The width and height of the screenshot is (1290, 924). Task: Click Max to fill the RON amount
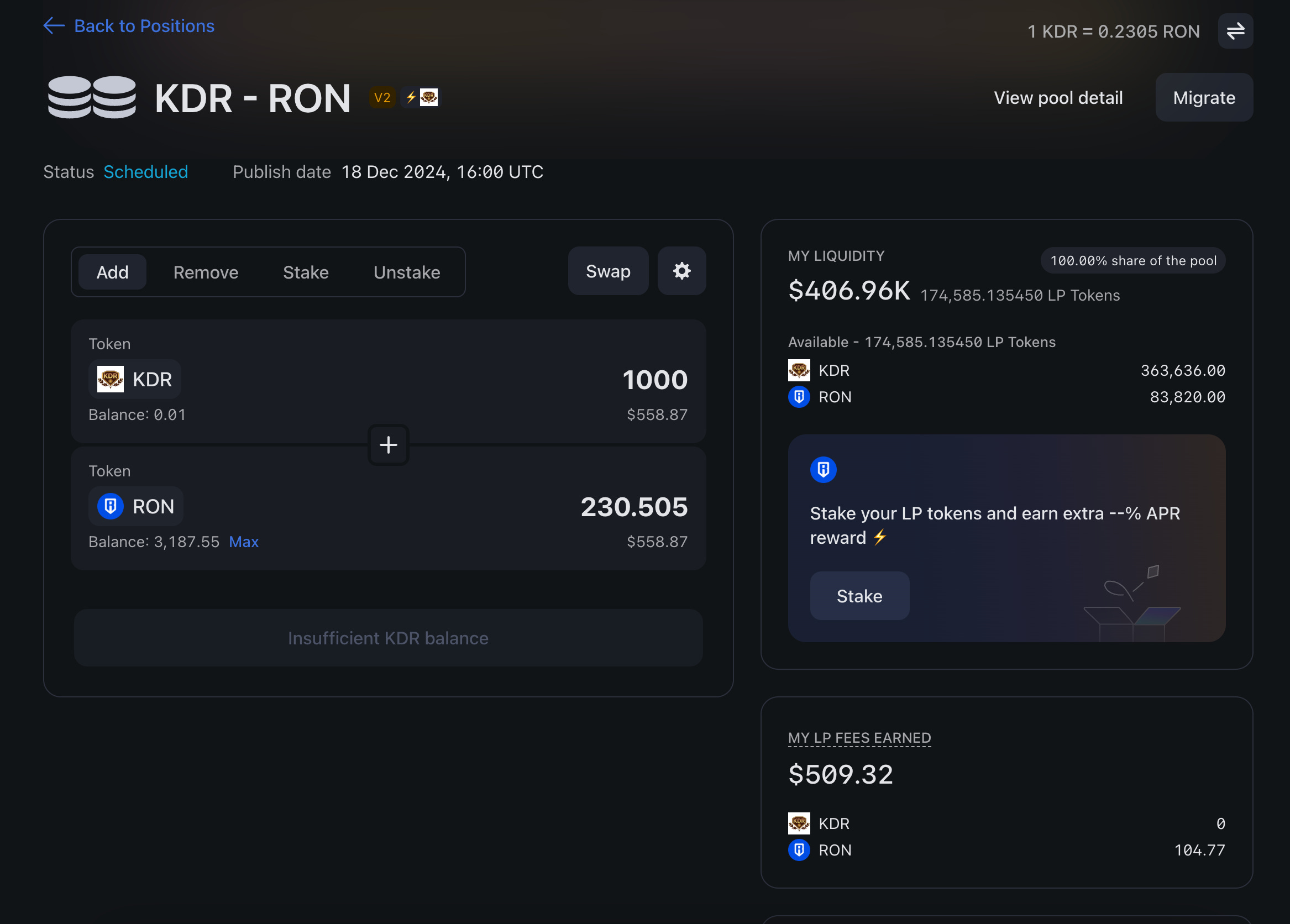(243, 542)
